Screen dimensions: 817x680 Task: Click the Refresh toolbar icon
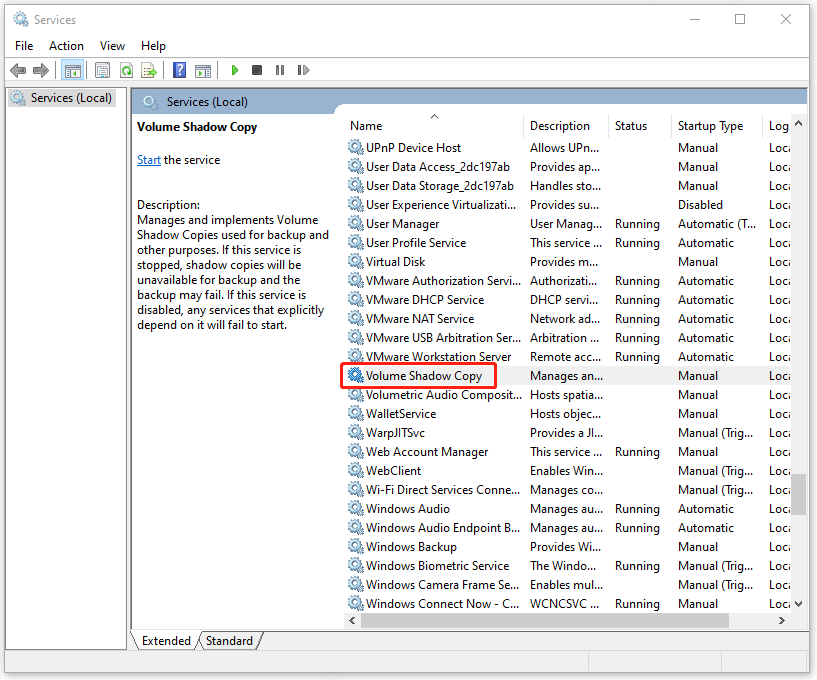pos(126,70)
